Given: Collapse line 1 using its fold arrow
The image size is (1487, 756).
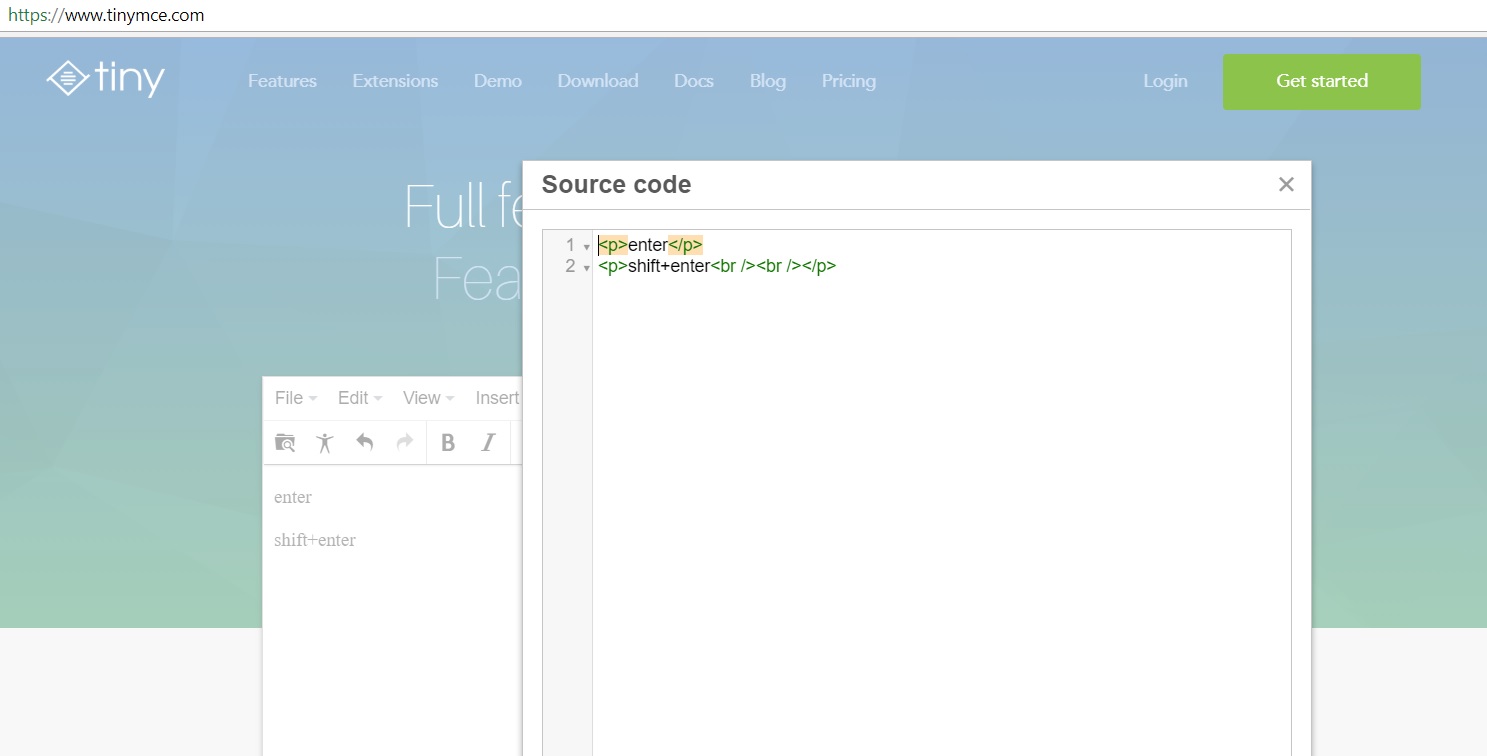Looking at the screenshot, I should click(x=585, y=246).
